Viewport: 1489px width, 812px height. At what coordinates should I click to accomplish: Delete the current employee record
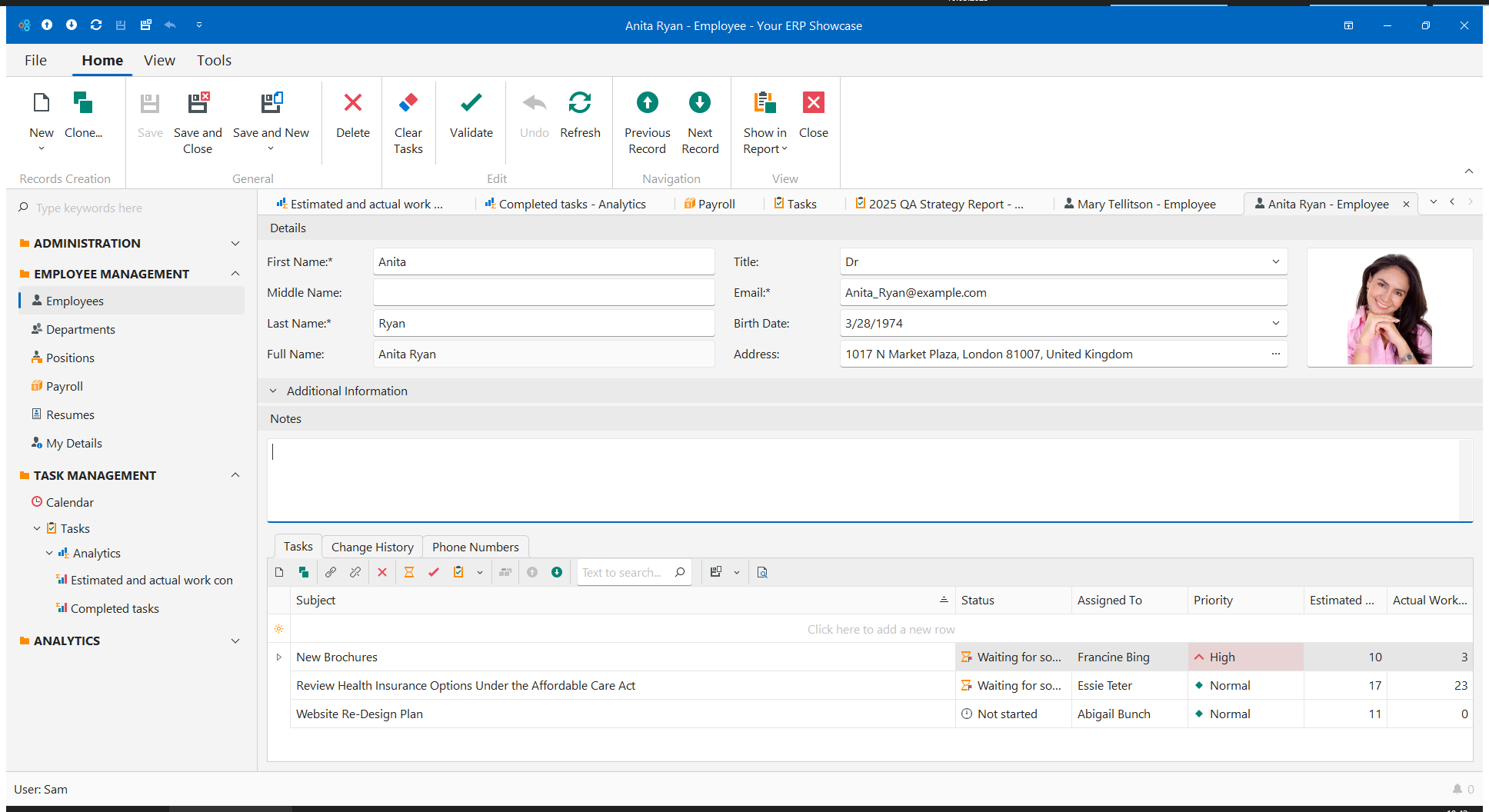pyautogui.click(x=352, y=103)
